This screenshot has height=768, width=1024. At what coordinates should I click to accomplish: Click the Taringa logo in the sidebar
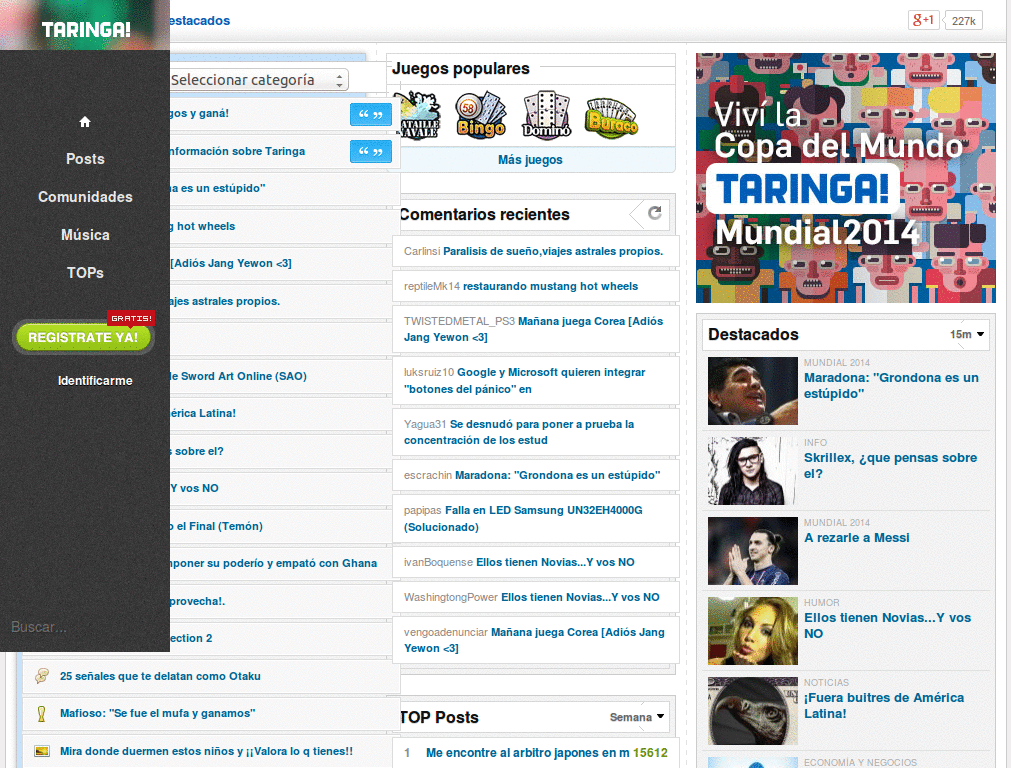coord(86,29)
